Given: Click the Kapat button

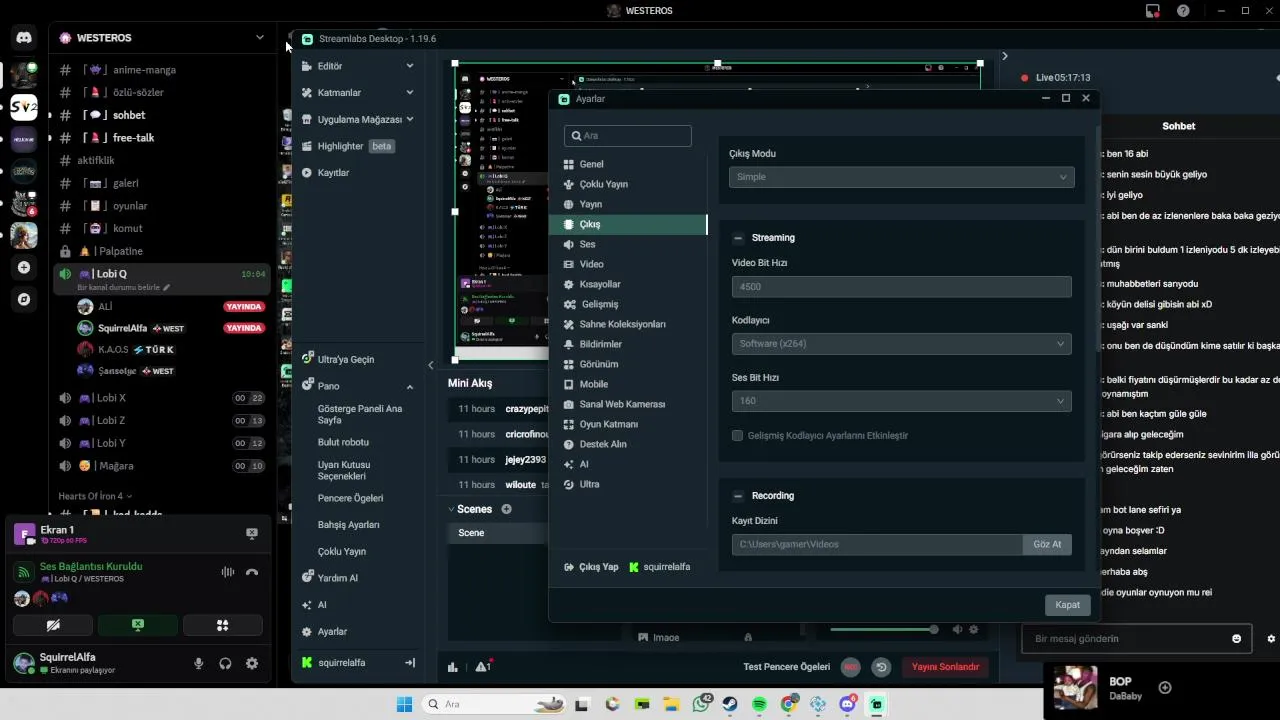Looking at the screenshot, I should (1067, 605).
